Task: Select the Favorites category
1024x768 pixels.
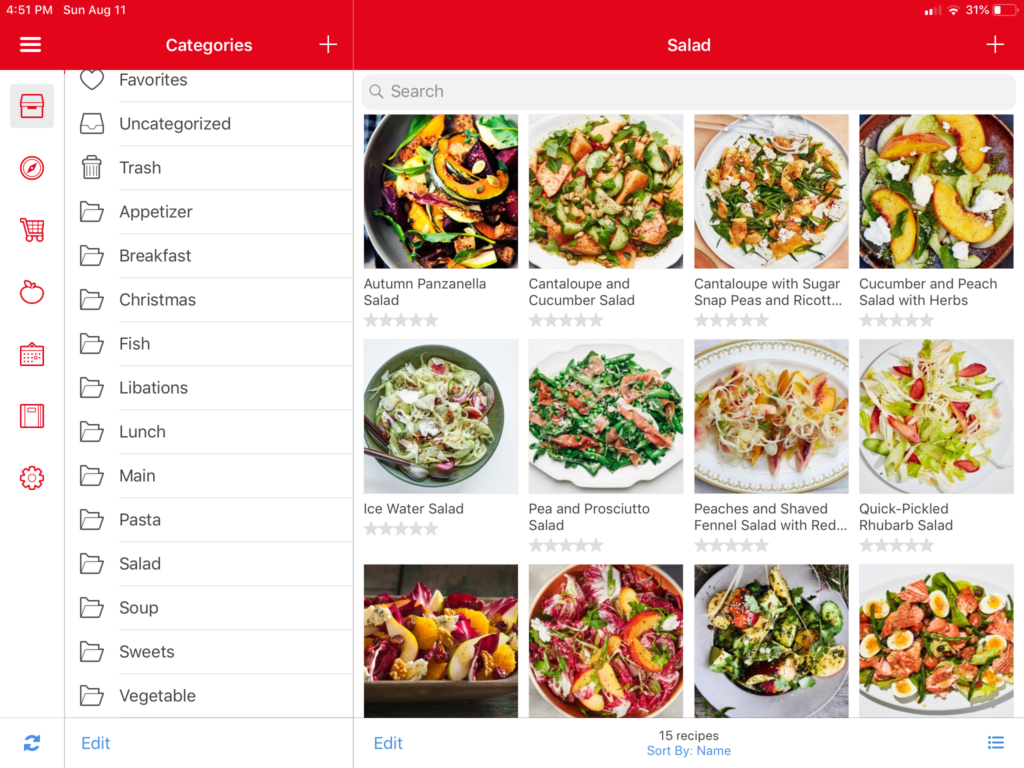Action: coord(153,80)
